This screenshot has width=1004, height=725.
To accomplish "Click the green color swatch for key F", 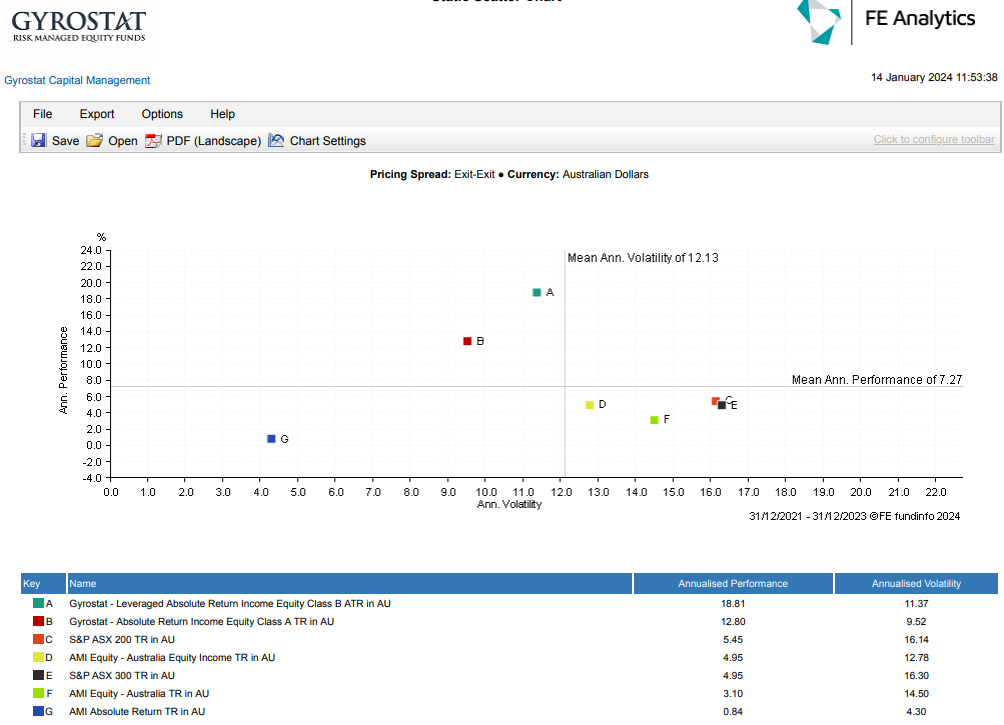I will point(38,693).
